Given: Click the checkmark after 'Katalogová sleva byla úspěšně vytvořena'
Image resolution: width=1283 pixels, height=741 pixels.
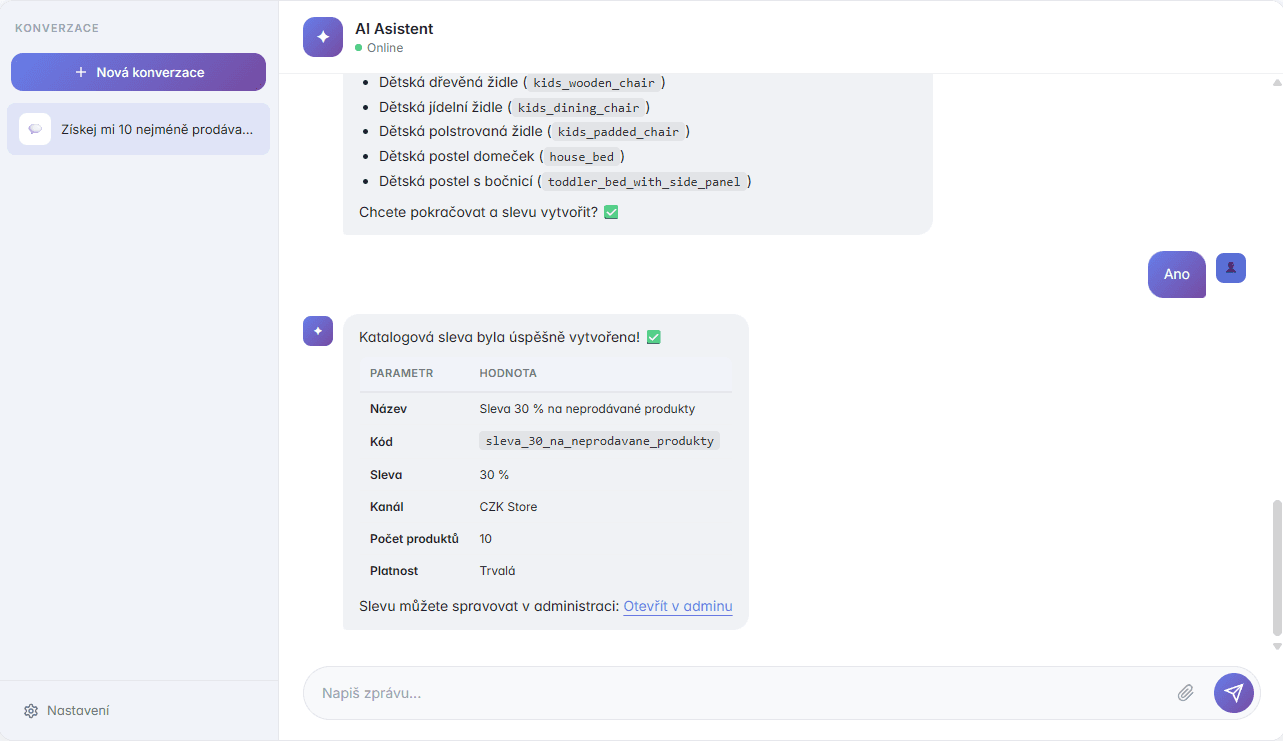Looking at the screenshot, I should pos(652,337).
